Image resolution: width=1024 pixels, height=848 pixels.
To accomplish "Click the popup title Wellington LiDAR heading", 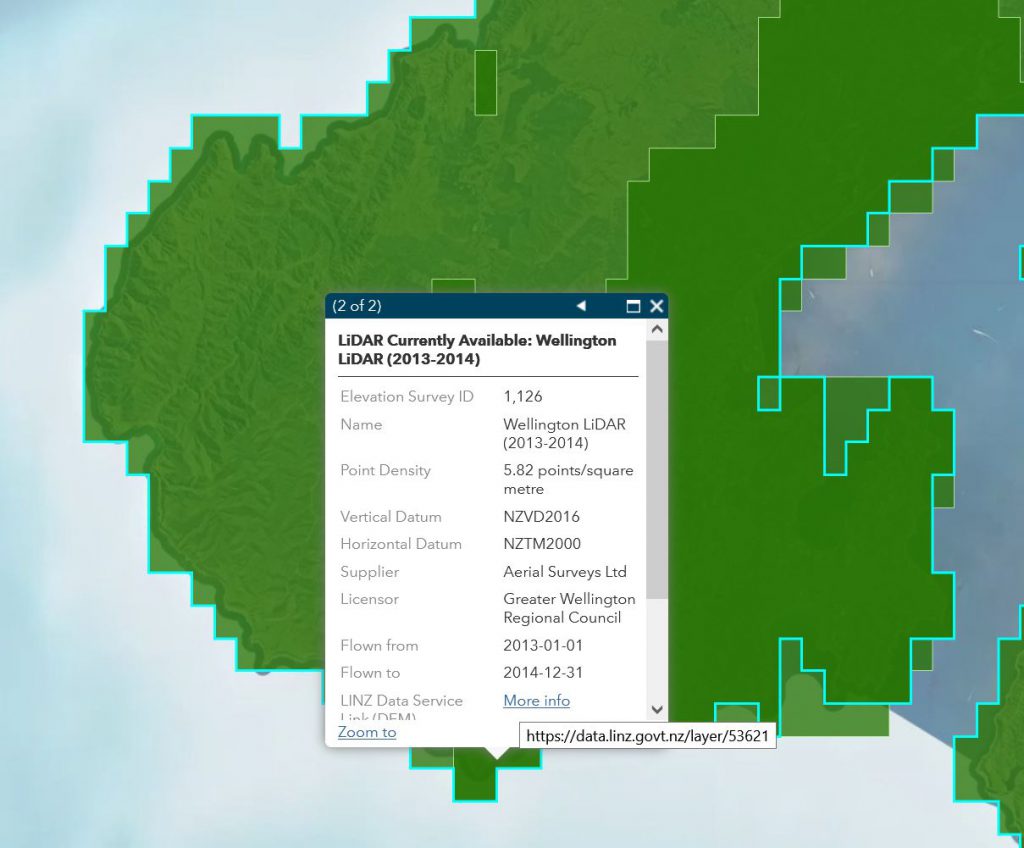I will click(x=478, y=349).
